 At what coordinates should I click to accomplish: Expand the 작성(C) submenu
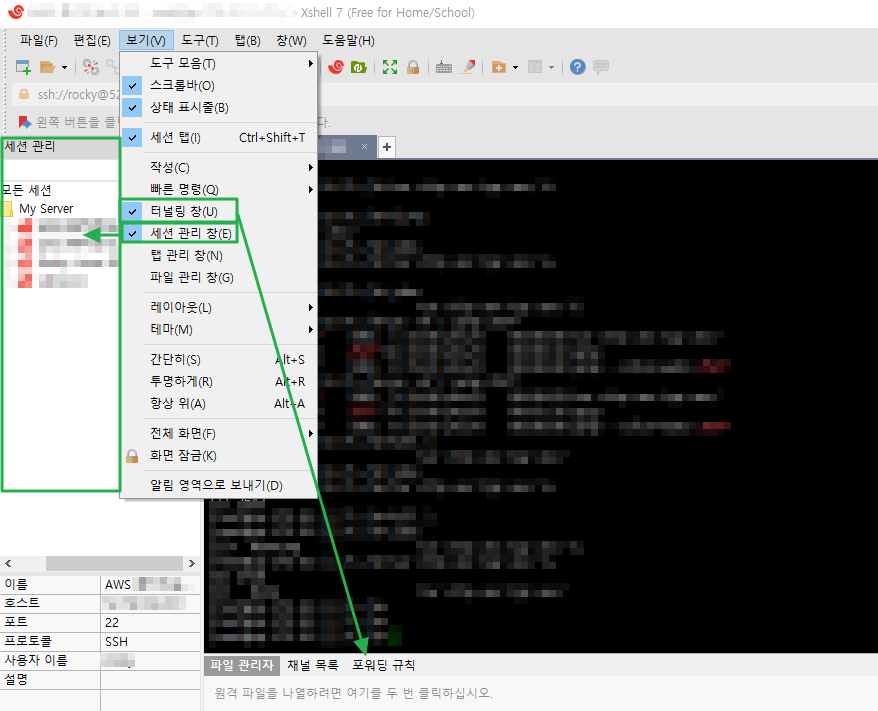click(x=219, y=167)
